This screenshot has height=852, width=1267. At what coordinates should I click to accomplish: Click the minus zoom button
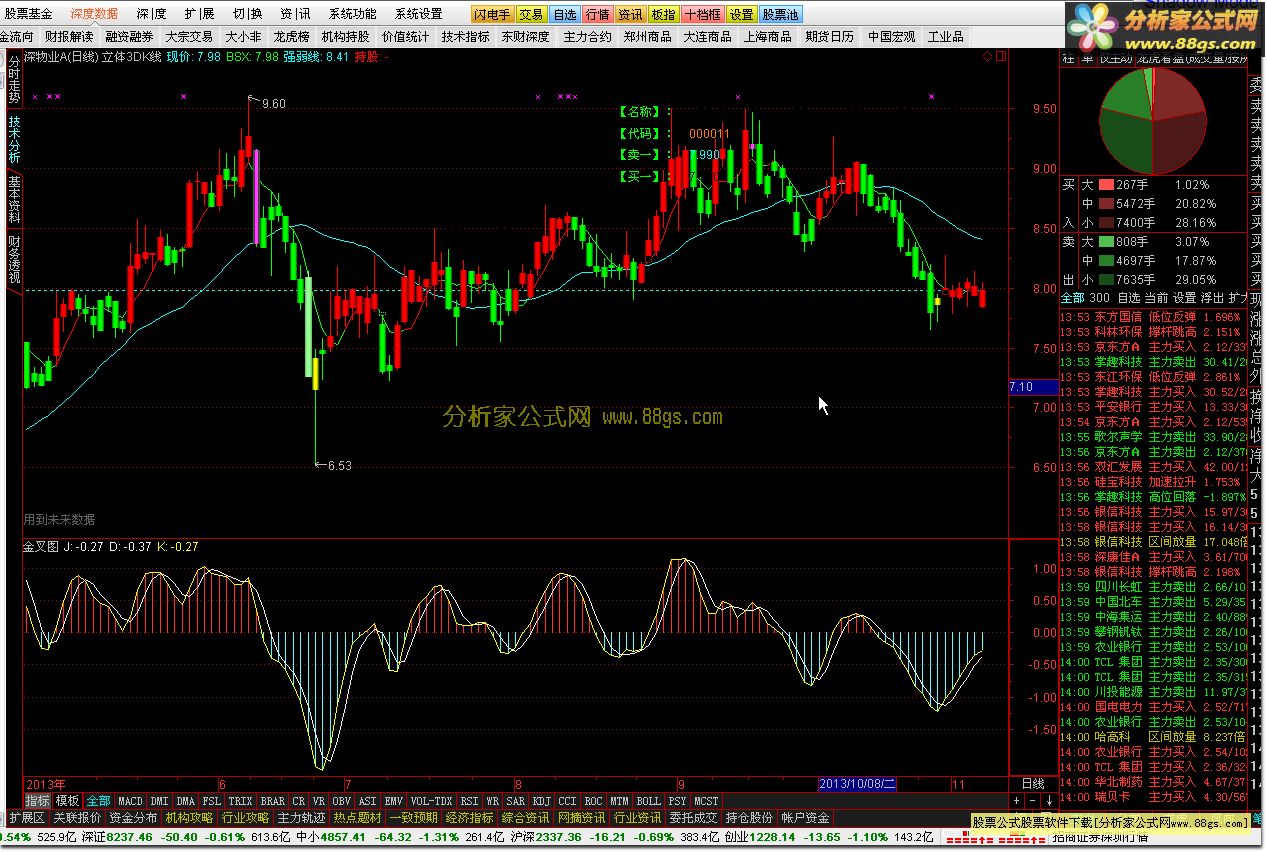(x=1032, y=801)
